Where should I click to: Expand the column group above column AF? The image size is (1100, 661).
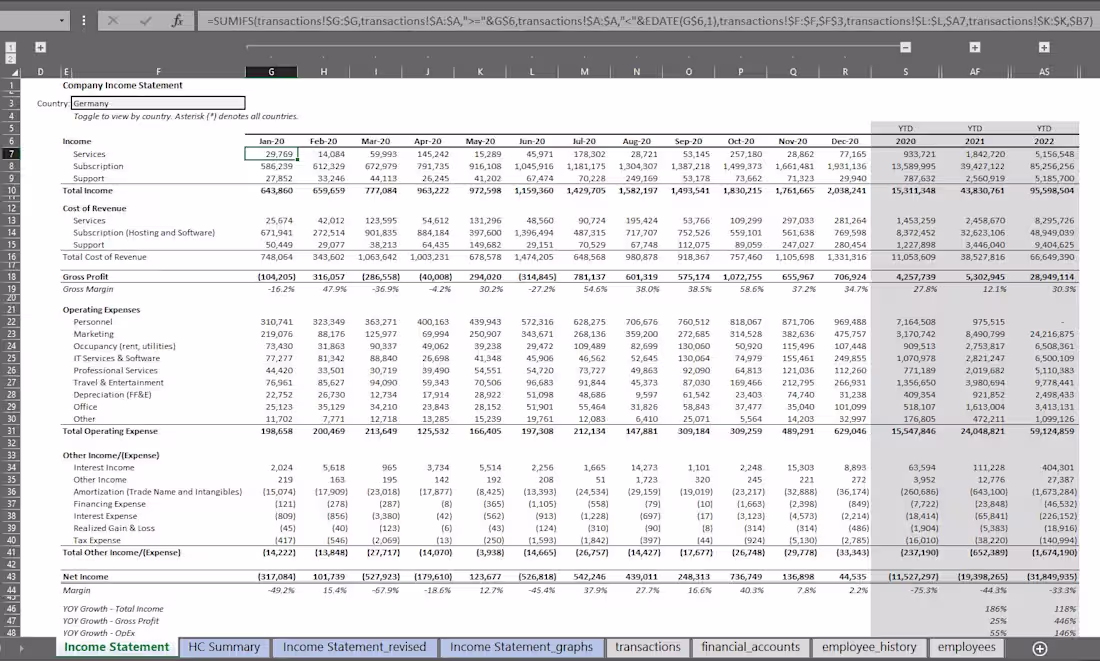(974, 48)
